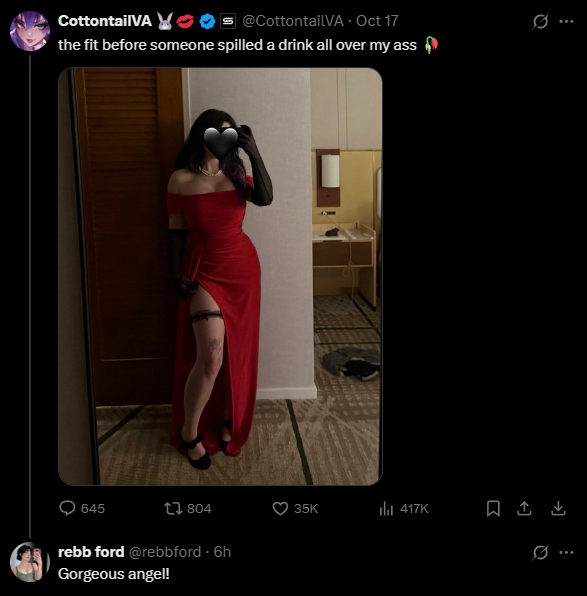Open the Oct 17 timestamp link
Screen dimensions: 587x596
(377, 21)
